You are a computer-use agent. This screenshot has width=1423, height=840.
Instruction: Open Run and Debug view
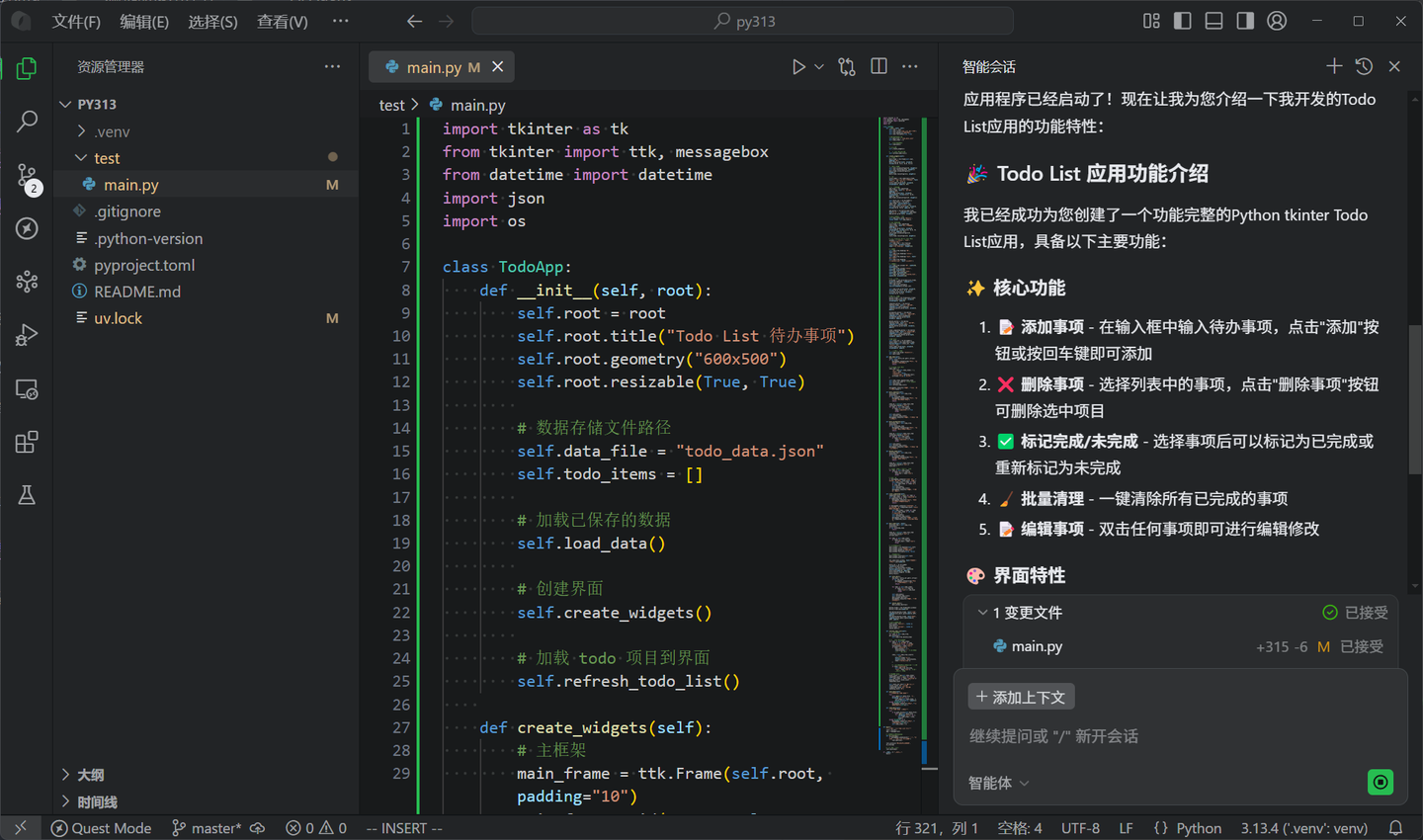(27, 336)
